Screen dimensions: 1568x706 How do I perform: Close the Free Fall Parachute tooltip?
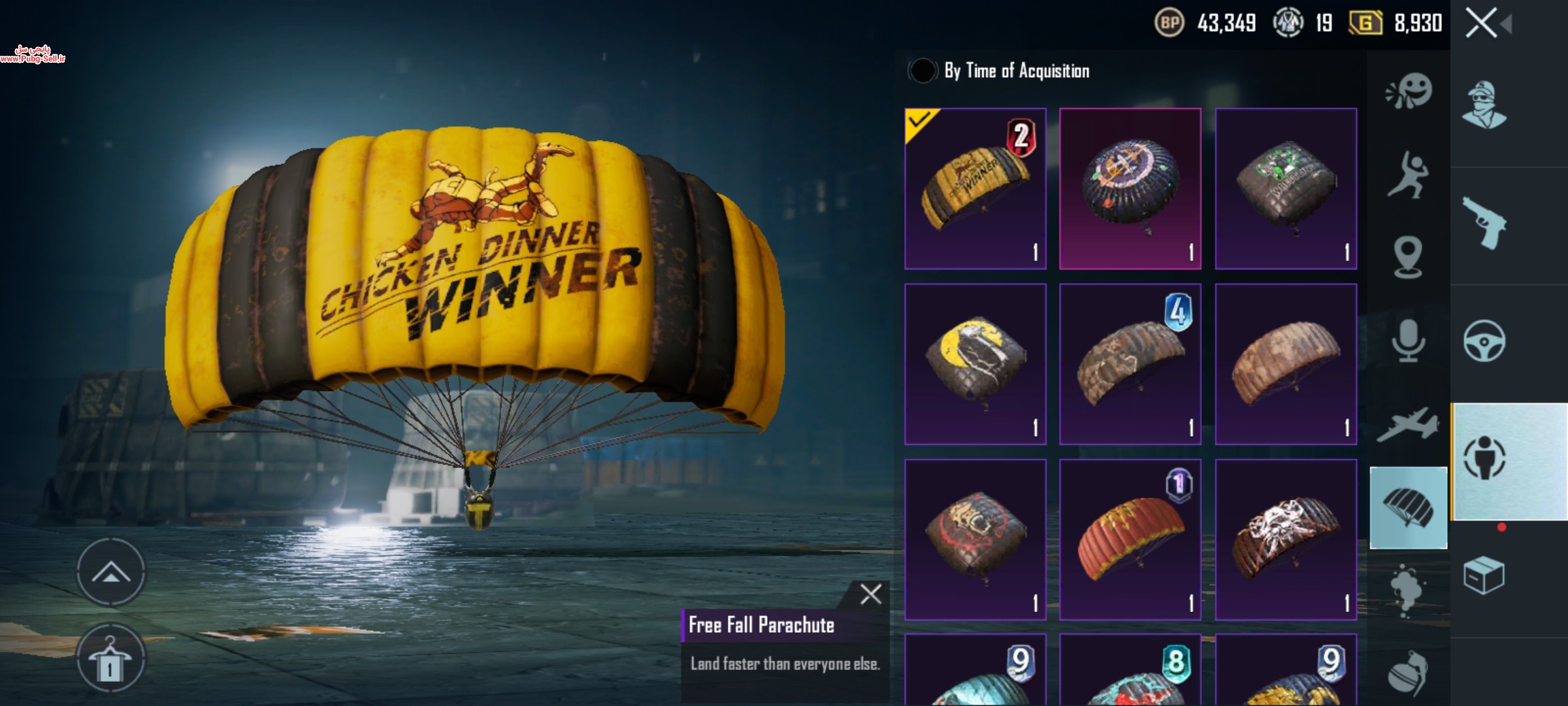[x=870, y=594]
